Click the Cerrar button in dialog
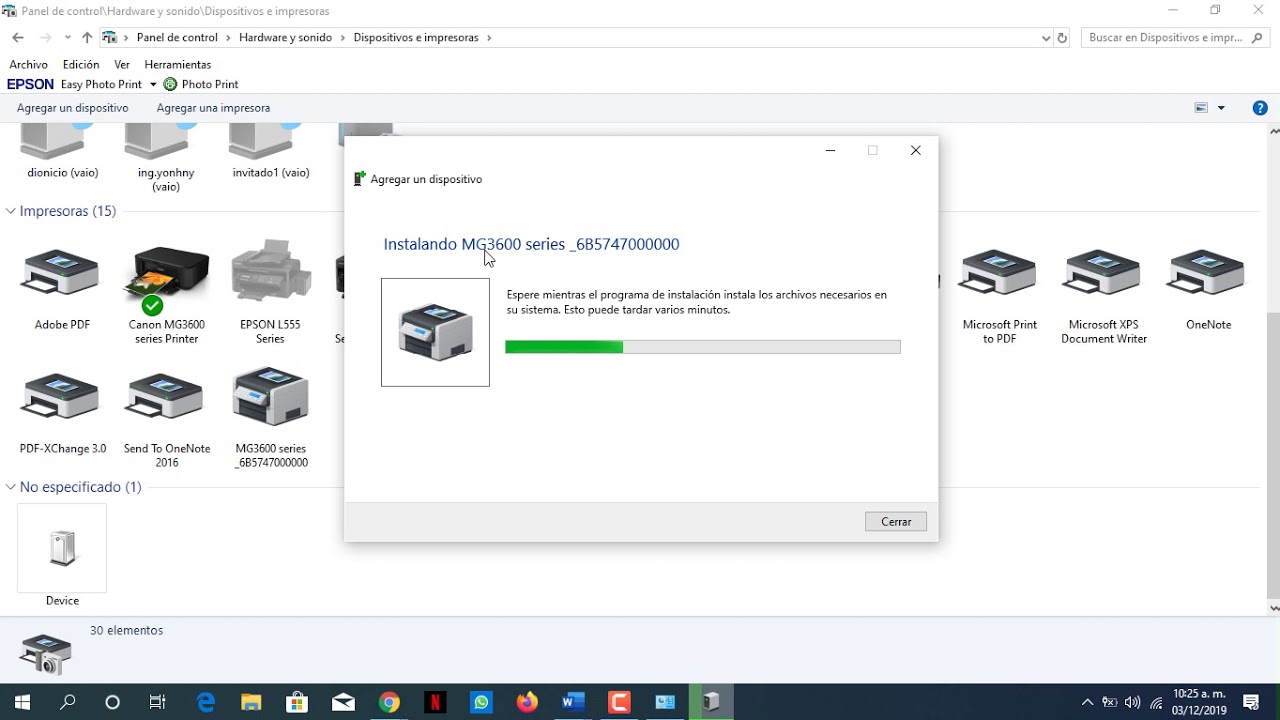This screenshot has height=720, width=1280. pyautogui.click(x=896, y=522)
